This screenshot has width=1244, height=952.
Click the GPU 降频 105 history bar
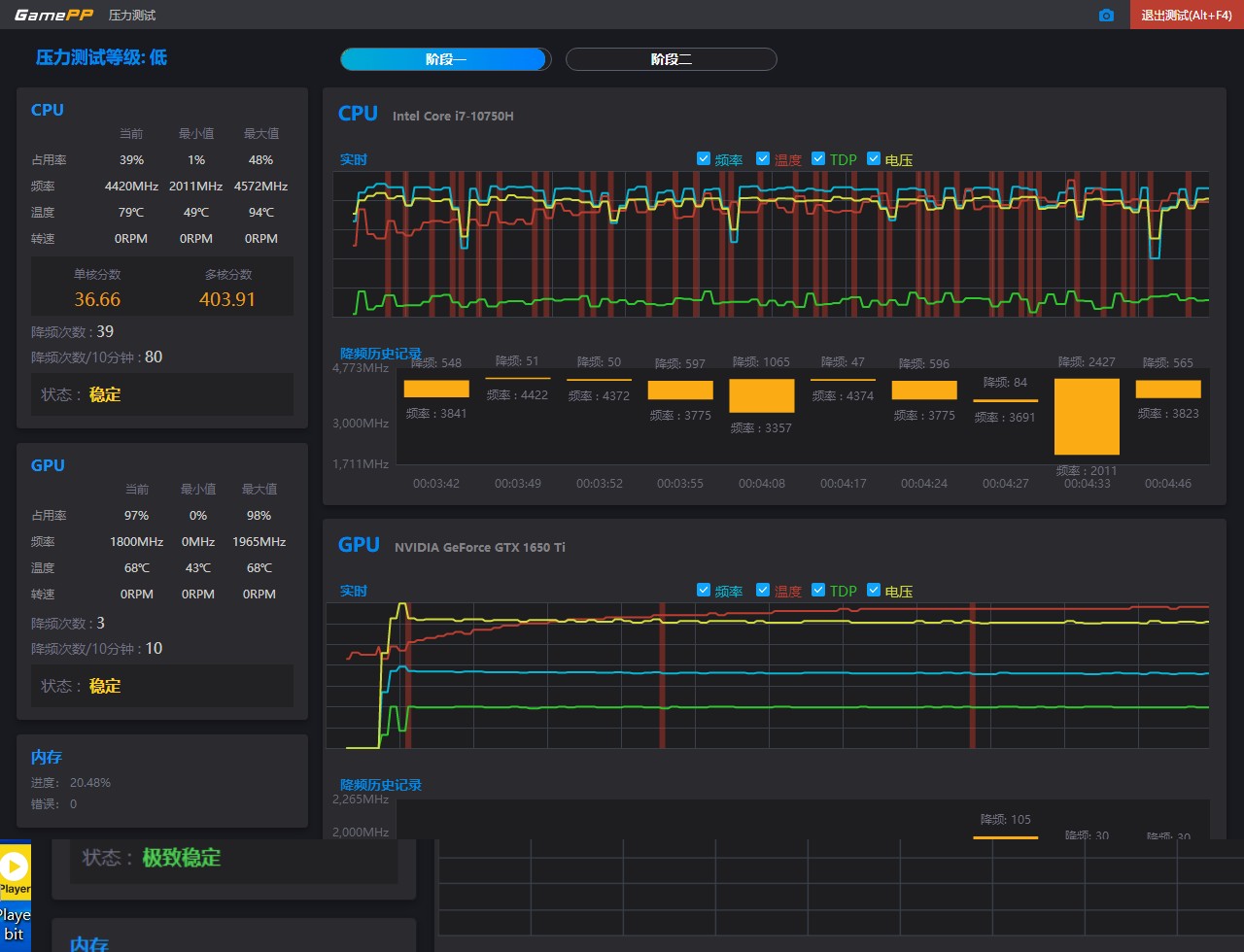click(x=1005, y=835)
